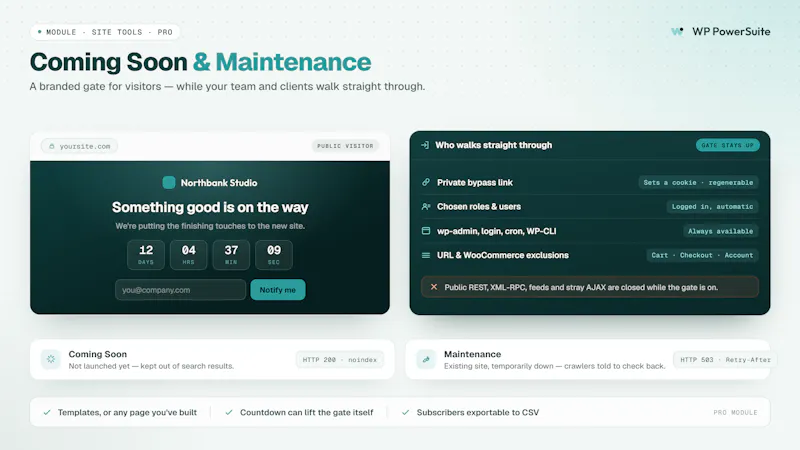800x450 pixels.
Task: Click the Notify me button
Action: (278, 290)
